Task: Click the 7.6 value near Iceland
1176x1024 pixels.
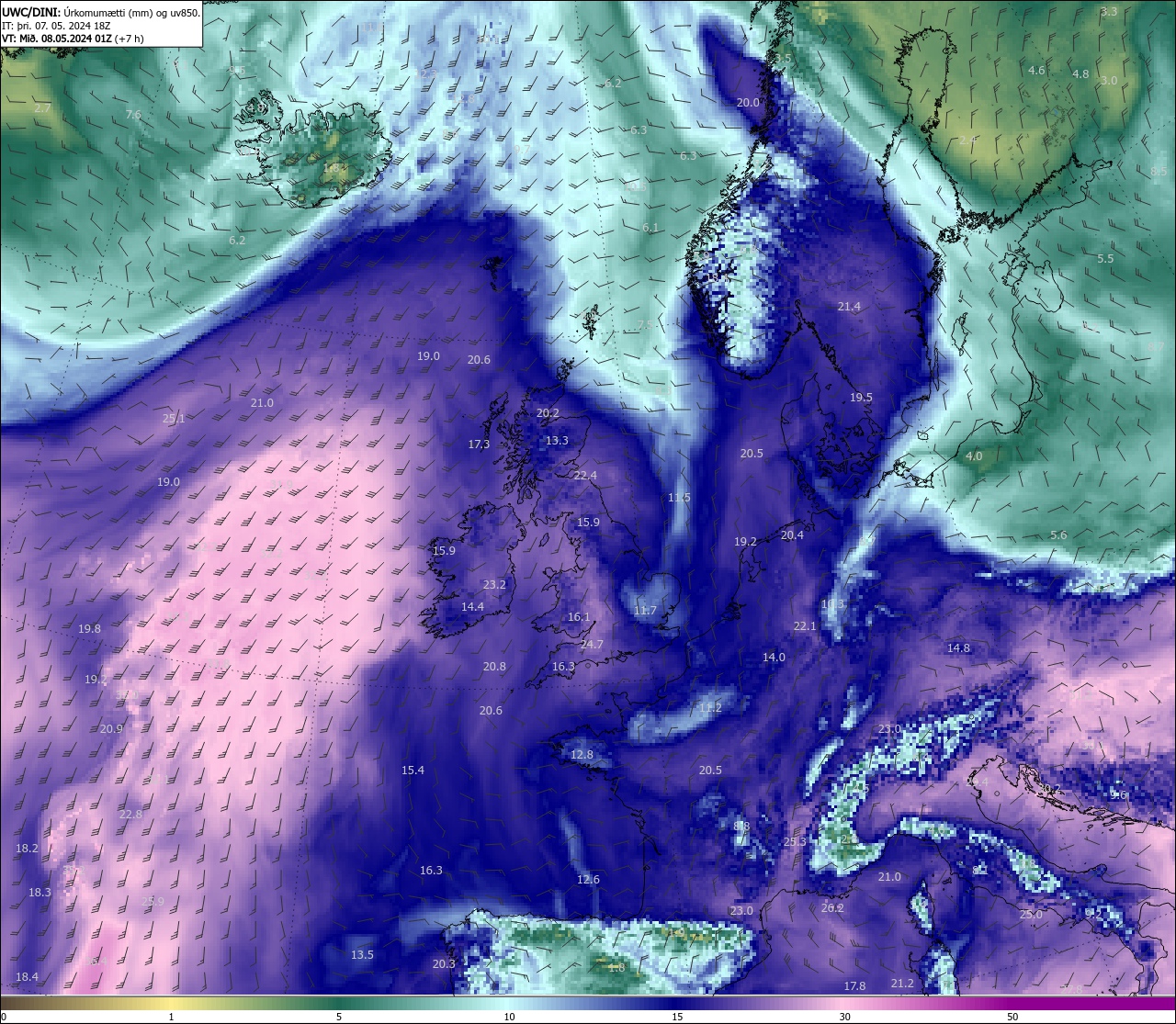Action: click(133, 115)
